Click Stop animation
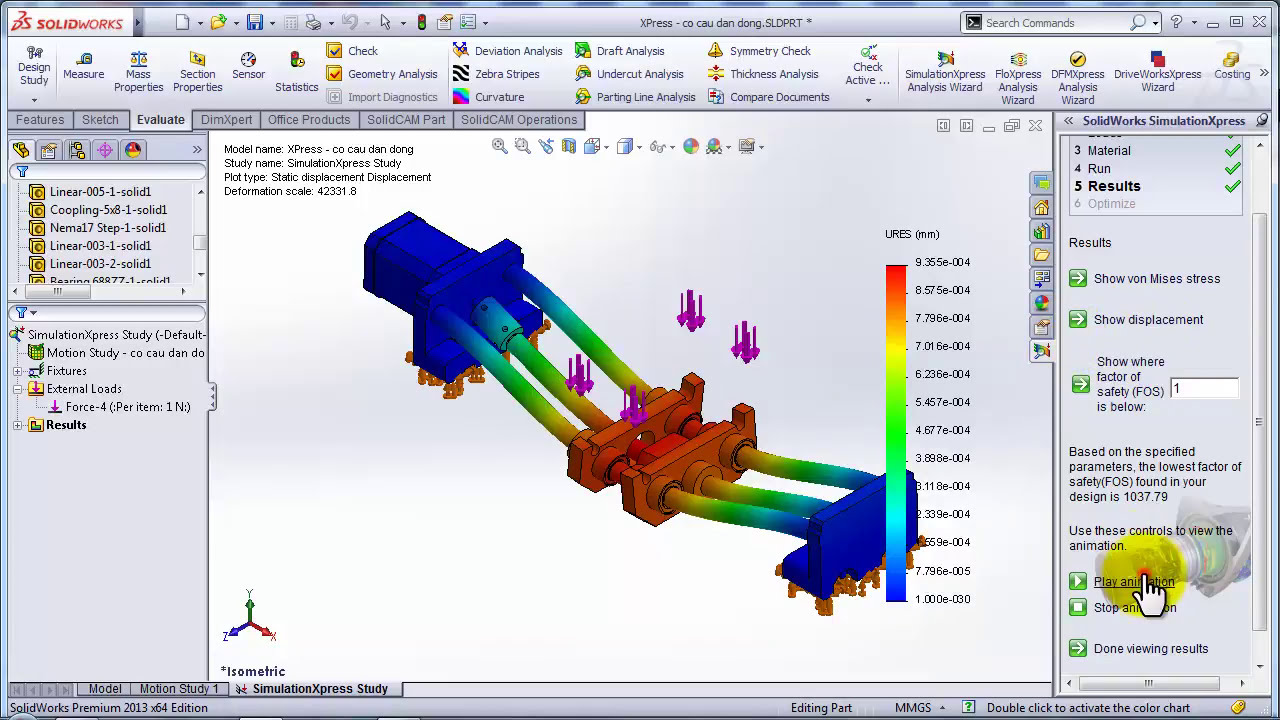 (1123, 607)
